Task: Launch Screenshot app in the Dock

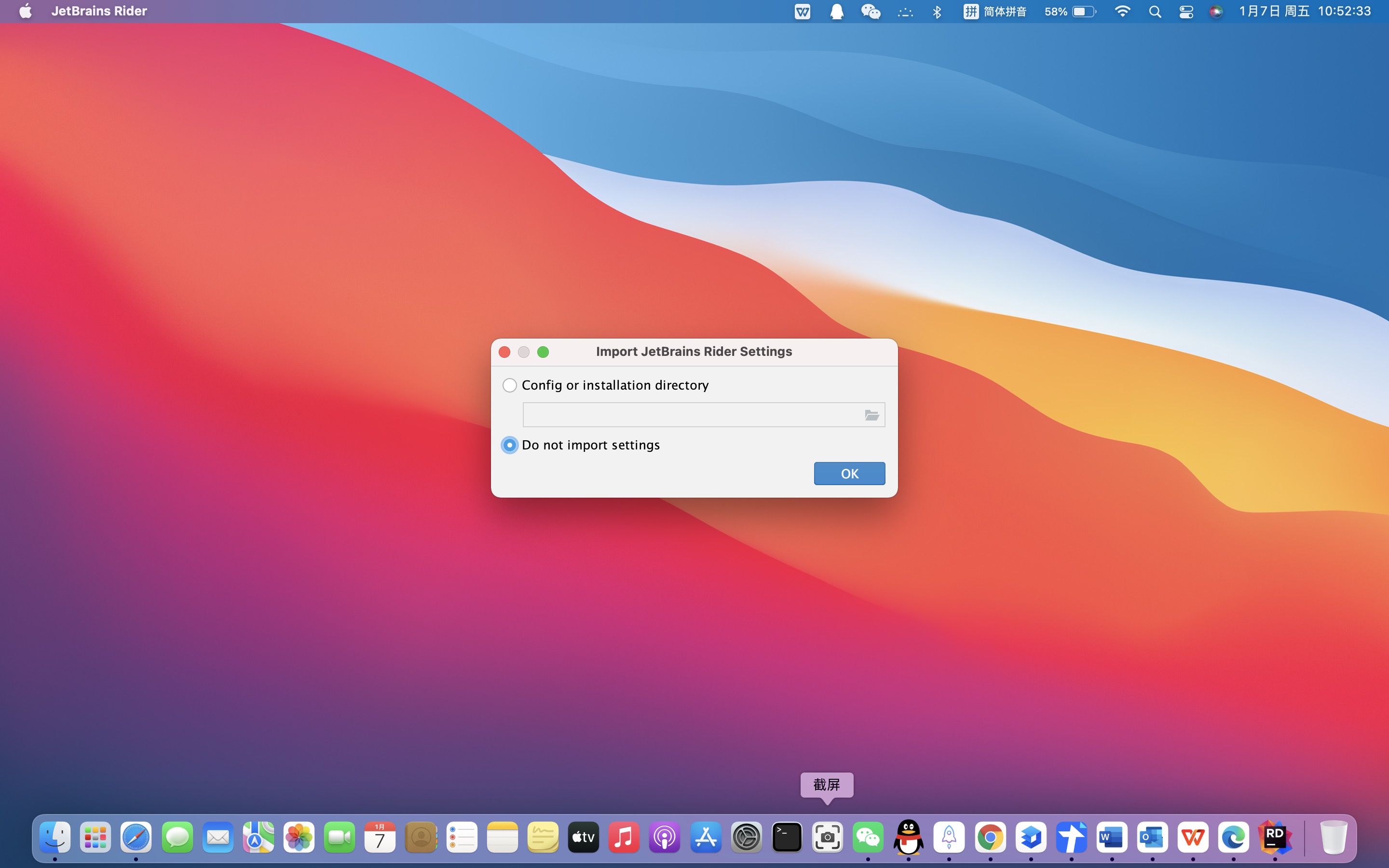Action: [827, 838]
